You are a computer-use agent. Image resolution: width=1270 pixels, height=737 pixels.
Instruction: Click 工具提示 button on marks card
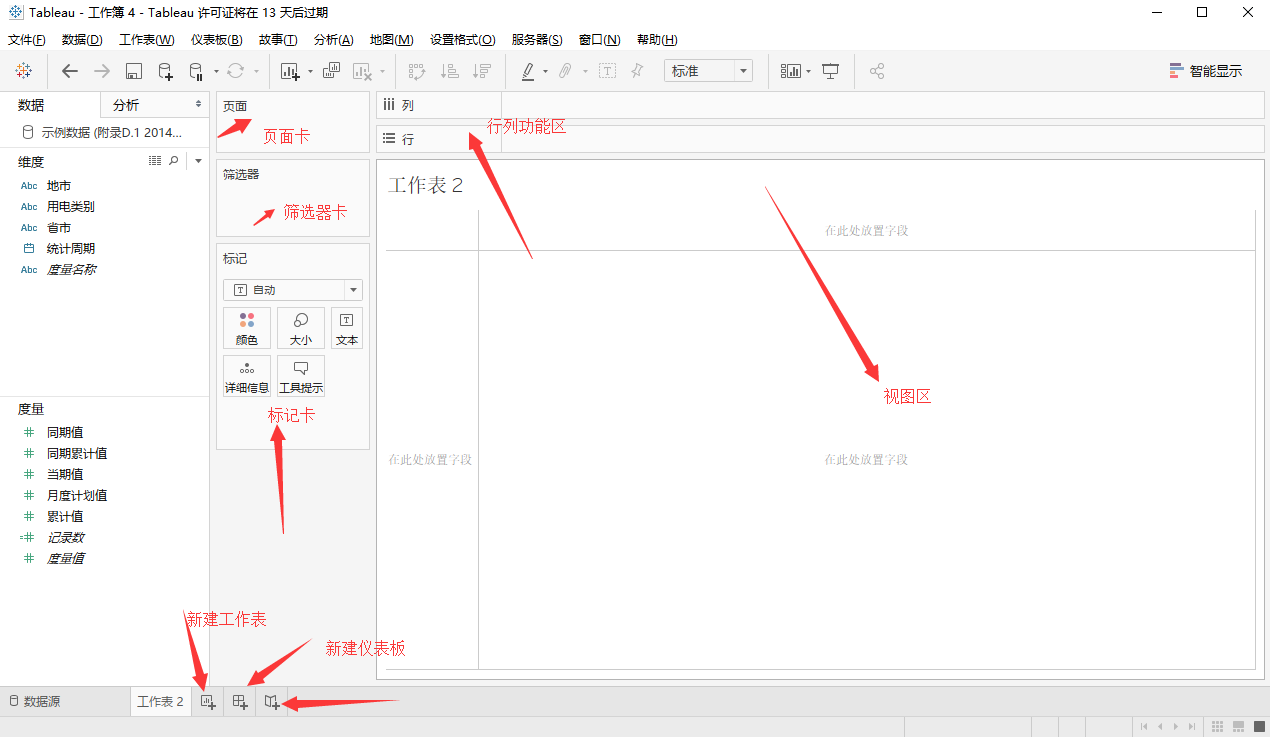click(301, 376)
